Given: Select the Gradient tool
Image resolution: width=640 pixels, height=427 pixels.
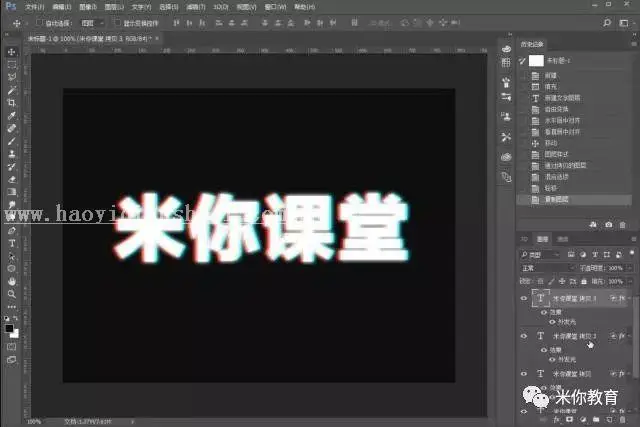Looking at the screenshot, I should click(11, 191).
